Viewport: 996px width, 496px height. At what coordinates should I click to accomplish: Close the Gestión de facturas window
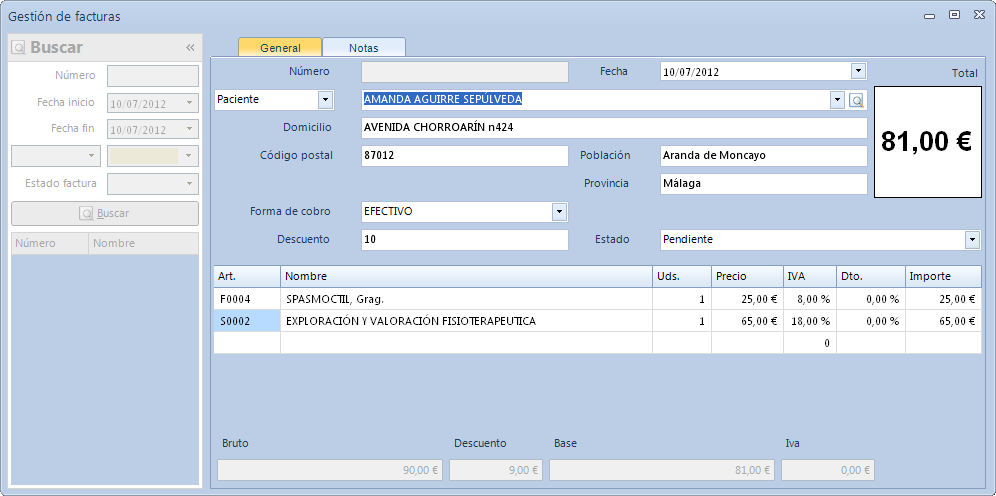point(979,15)
